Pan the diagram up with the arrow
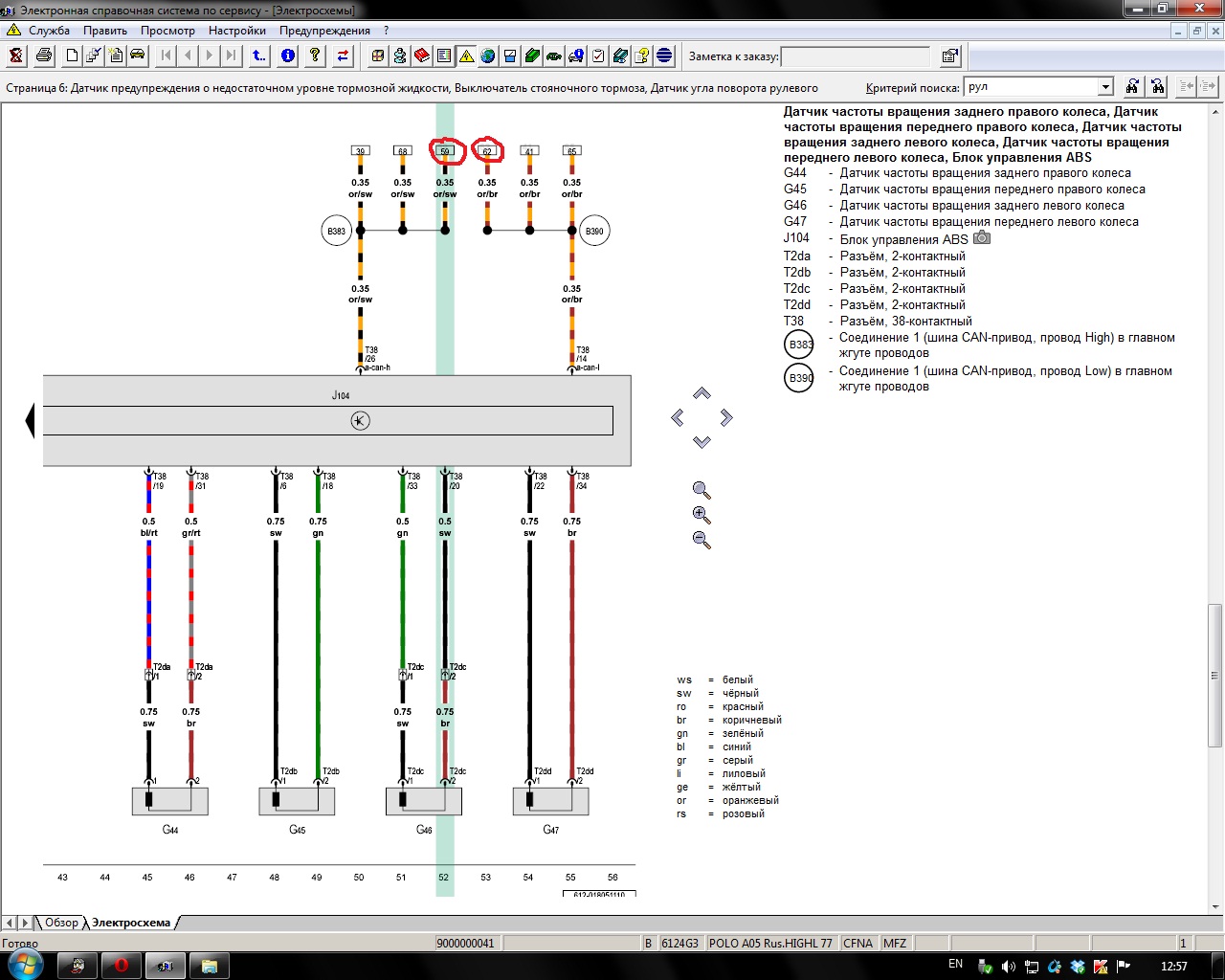 (x=702, y=393)
